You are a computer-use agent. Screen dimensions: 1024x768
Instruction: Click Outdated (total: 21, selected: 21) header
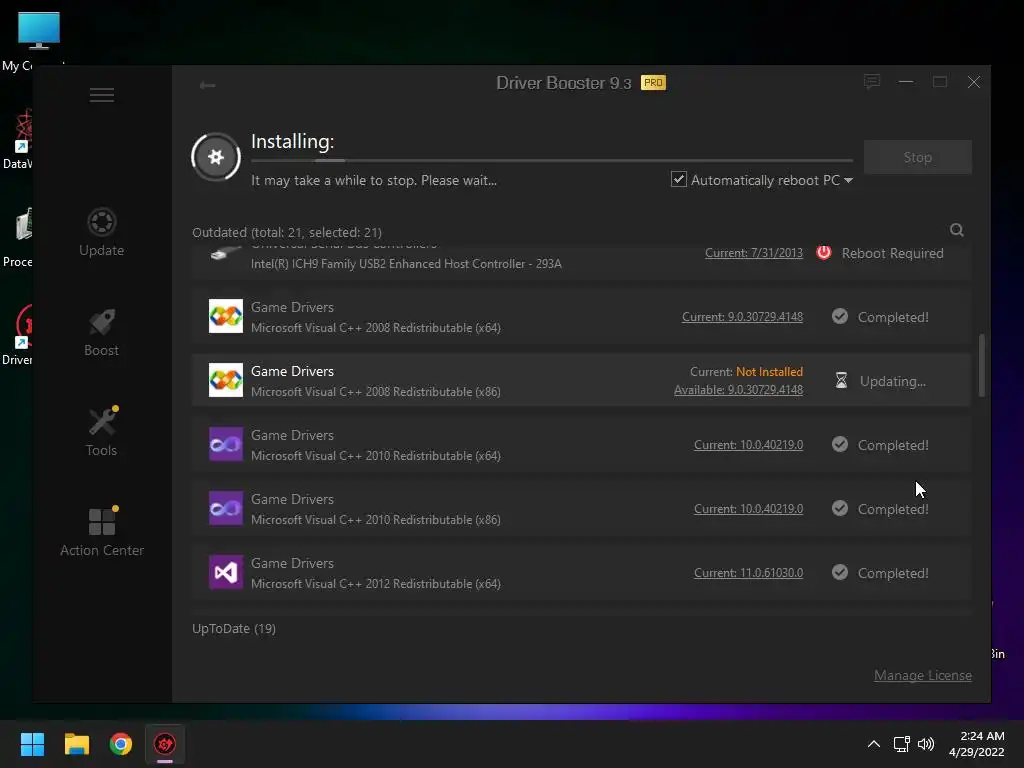coord(287,232)
